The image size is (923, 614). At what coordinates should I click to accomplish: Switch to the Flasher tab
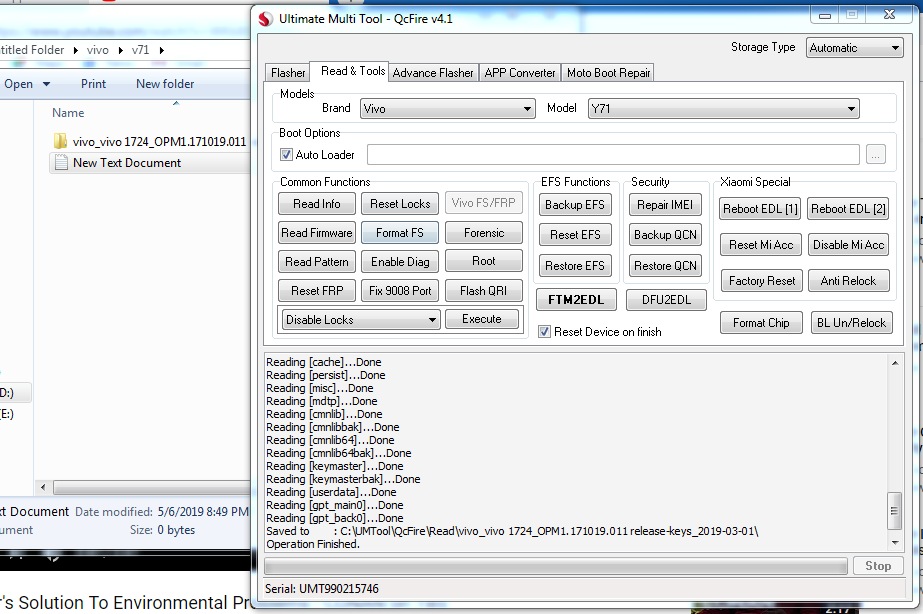(x=288, y=72)
